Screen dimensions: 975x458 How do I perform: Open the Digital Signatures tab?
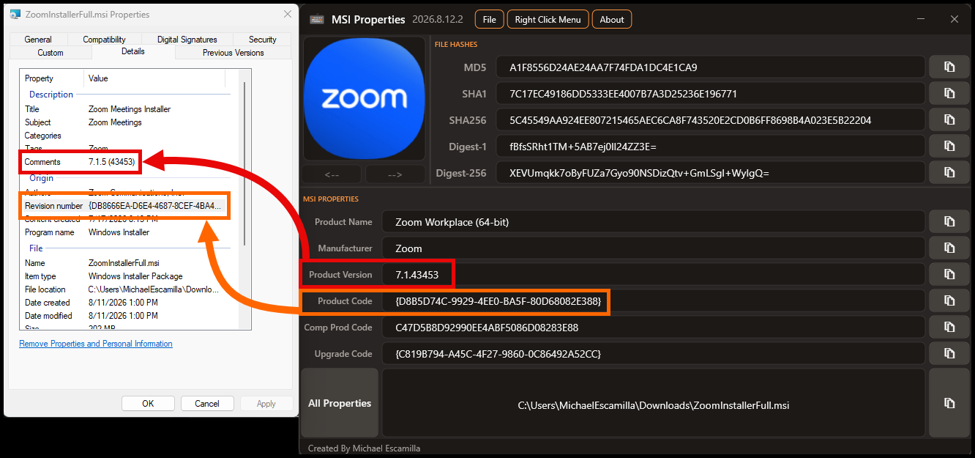(187, 39)
